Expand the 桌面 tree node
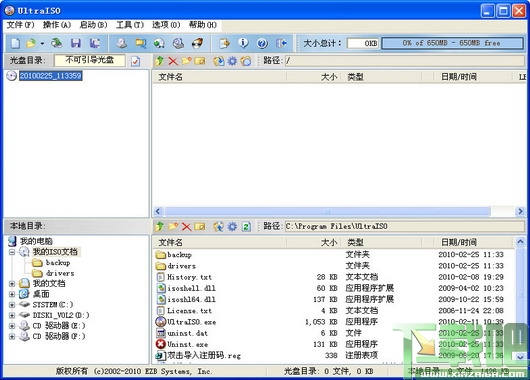 click(x=12, y=294)
